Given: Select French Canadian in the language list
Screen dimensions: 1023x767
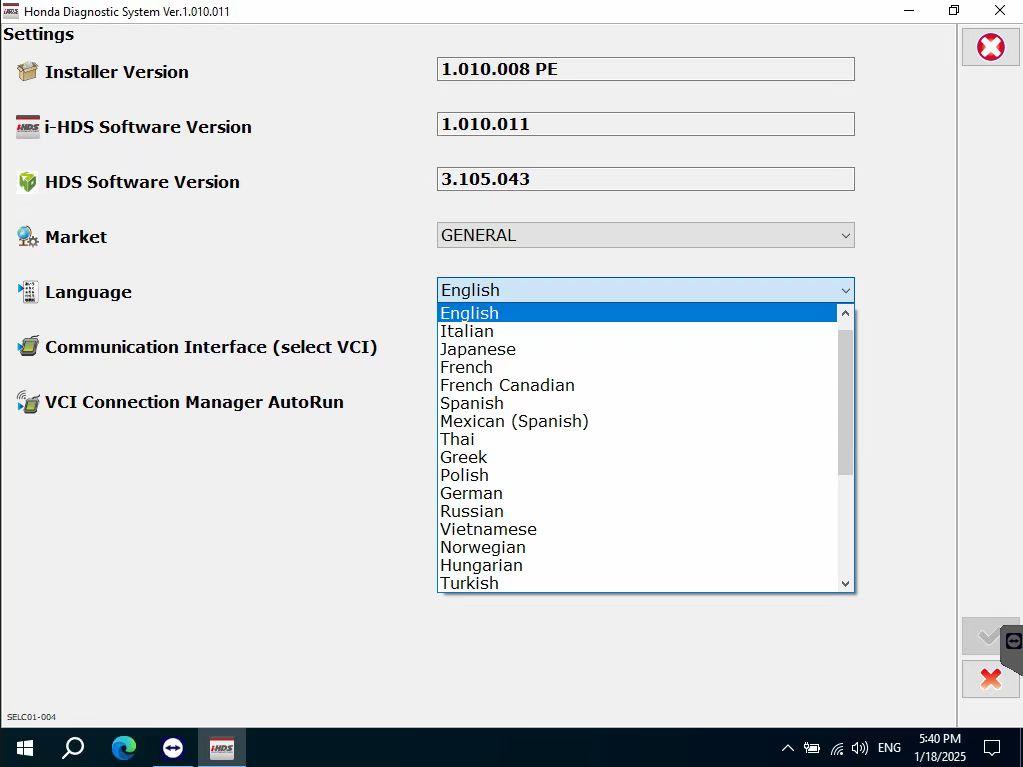Looking at the screenshot, I should pyautogui.click(x=507, y=385).
